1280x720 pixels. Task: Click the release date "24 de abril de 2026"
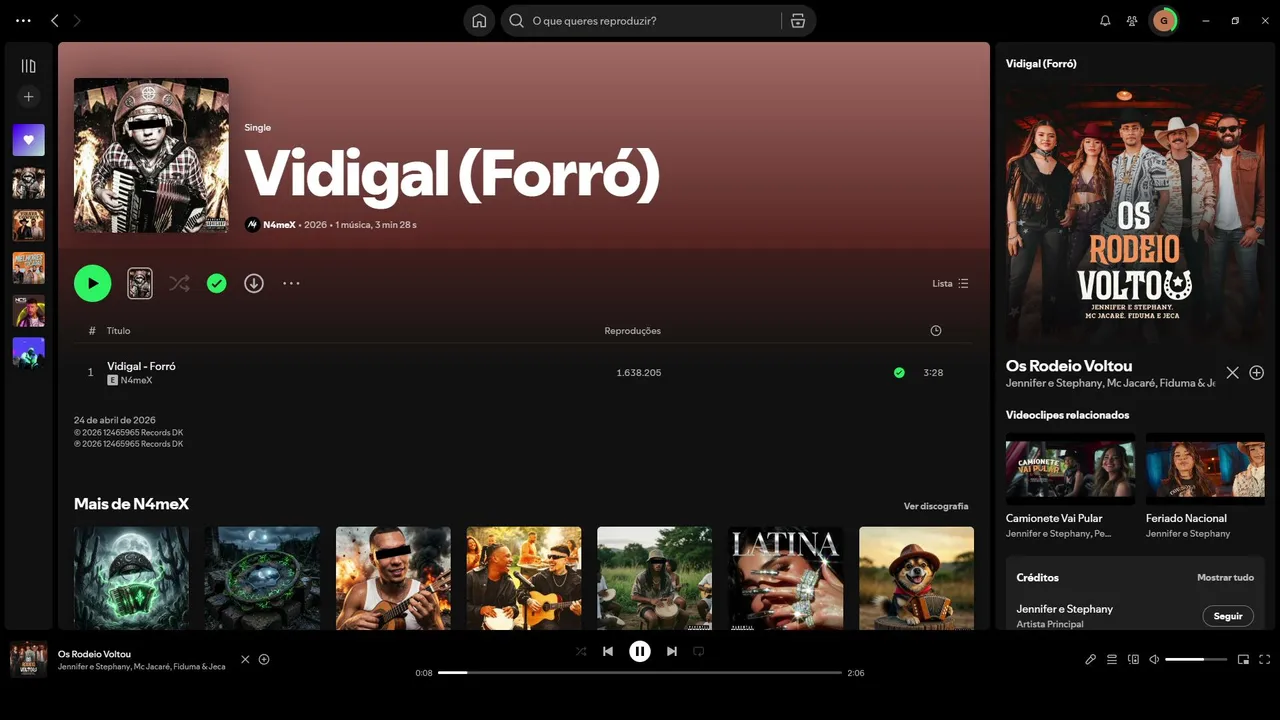point(115,420)
